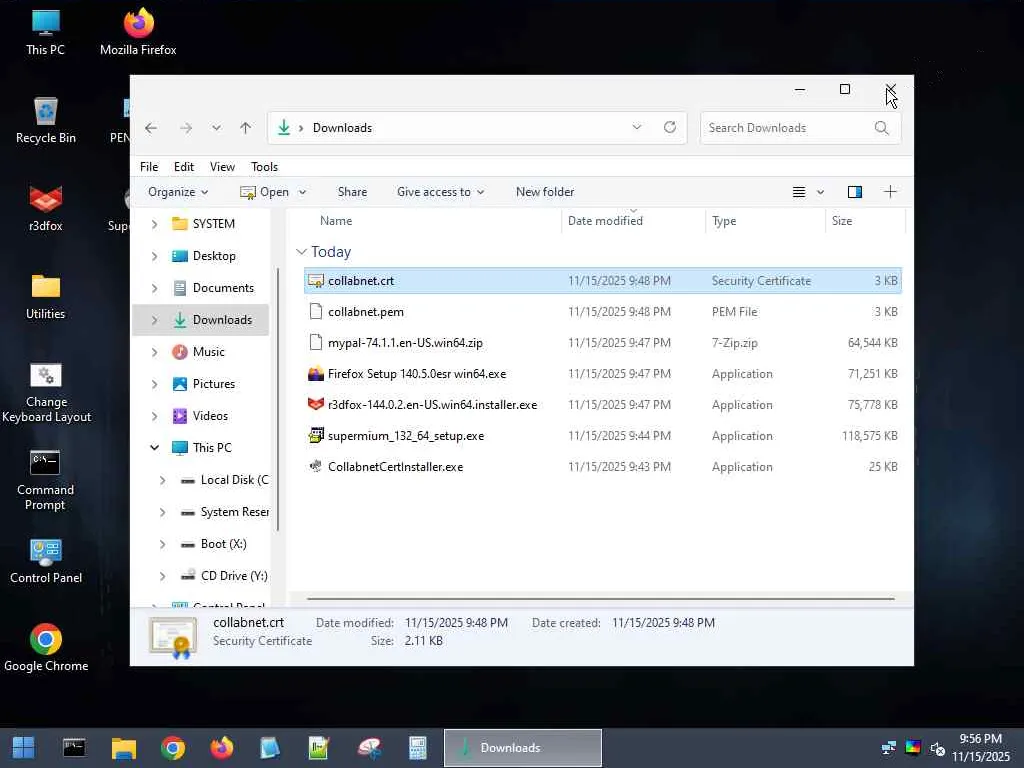Select Videos in navigation pane
This screenshot has height=768, width=1024.
tap(201, 416)
